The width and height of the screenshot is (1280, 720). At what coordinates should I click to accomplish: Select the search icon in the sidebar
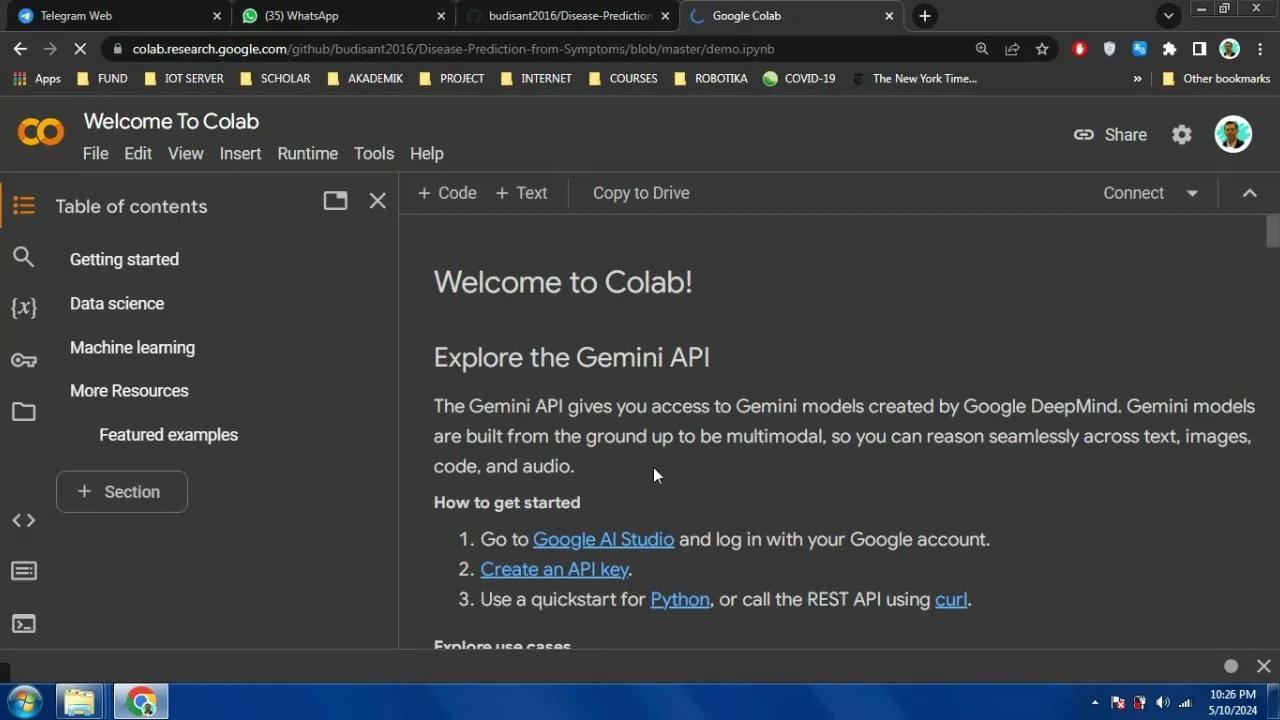point(24,257)
